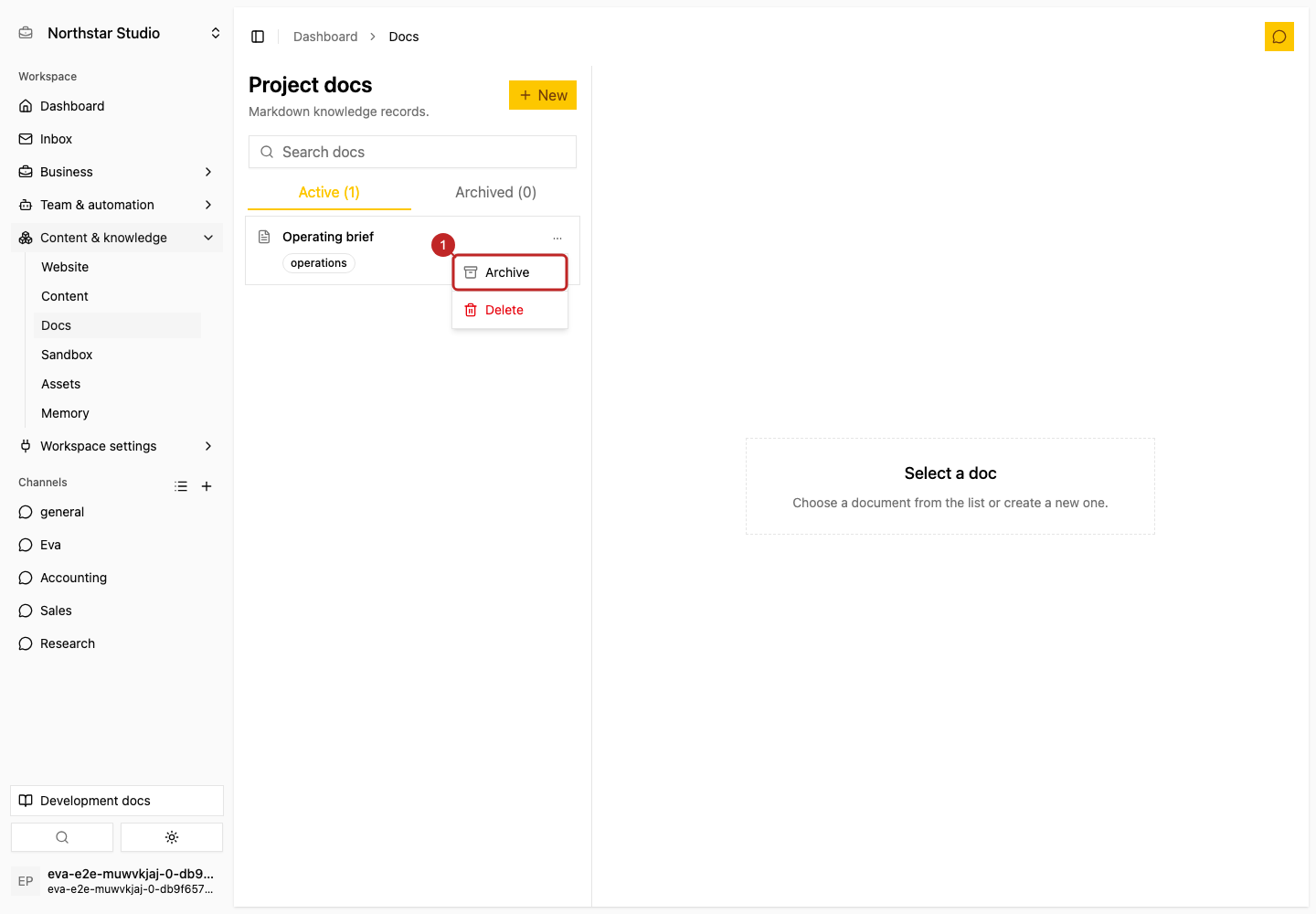Image resolution: width=1316 pixels, height=914 pixels.
Task: Choose Delete from the context menu
Action: tap(510, 310)
